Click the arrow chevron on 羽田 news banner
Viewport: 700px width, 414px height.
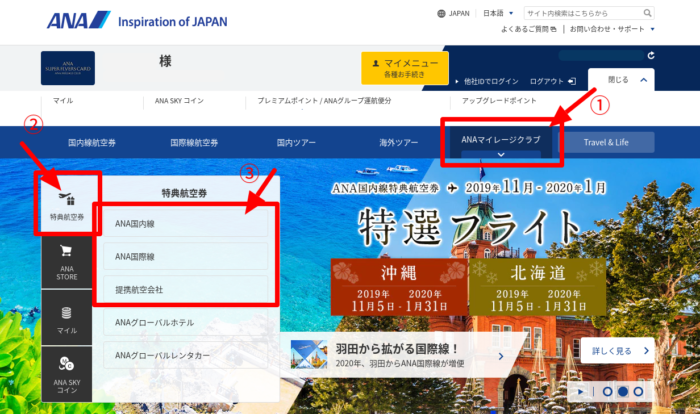tap(501, 356)
